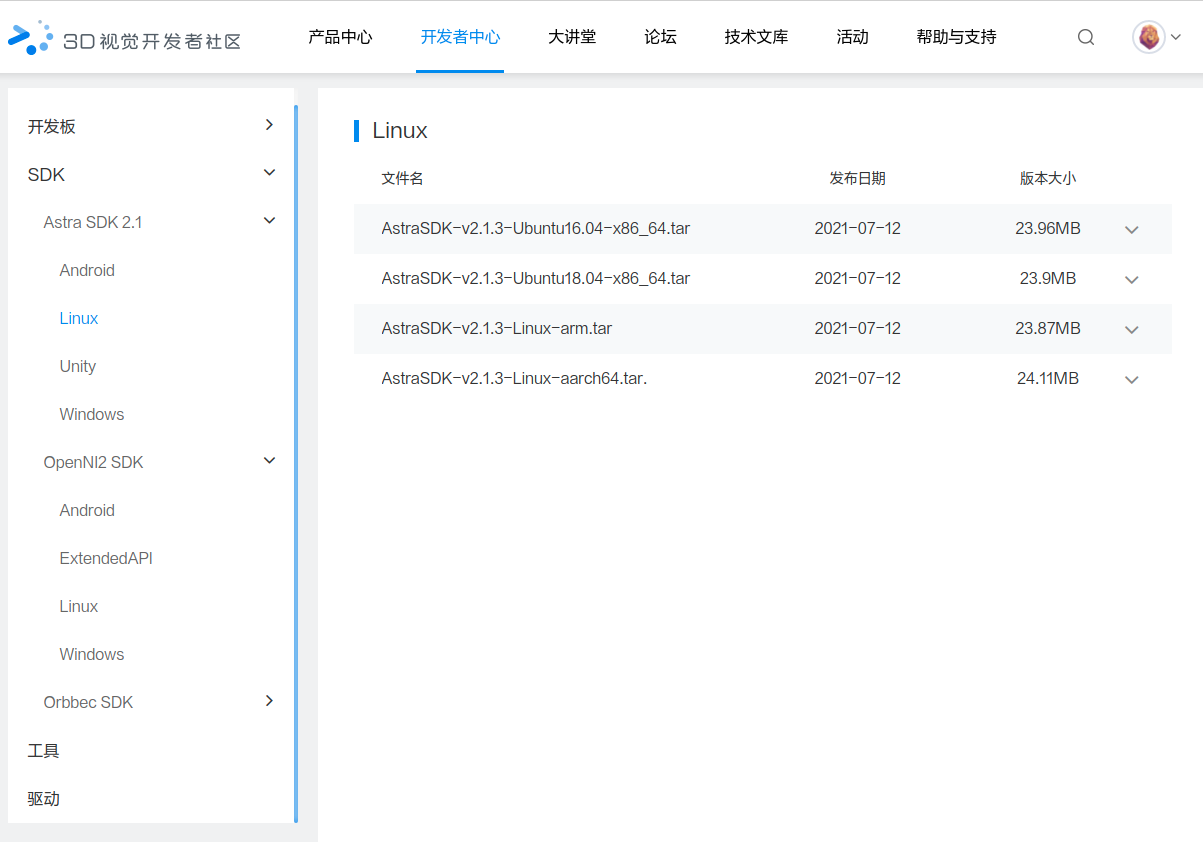Expand the 开发板 sidebar section
This screenshot has height=842, width=1203.
click(x=268, y=125)
